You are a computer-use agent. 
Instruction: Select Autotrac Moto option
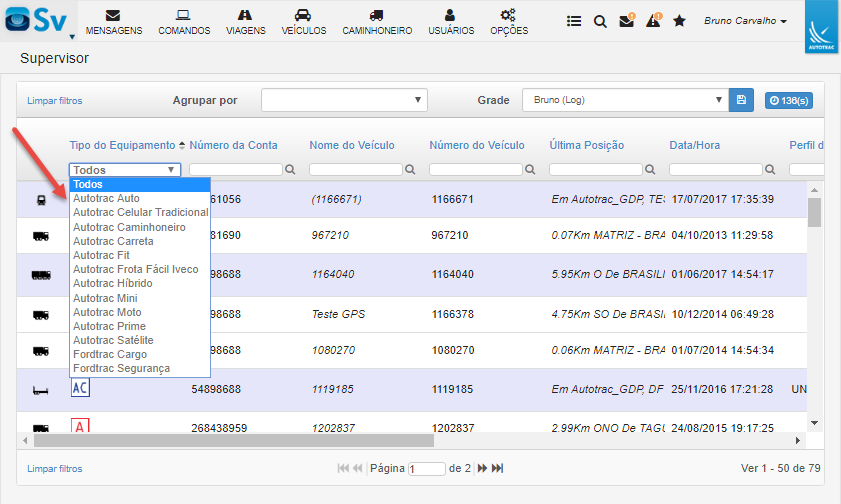tap(140, 312)
